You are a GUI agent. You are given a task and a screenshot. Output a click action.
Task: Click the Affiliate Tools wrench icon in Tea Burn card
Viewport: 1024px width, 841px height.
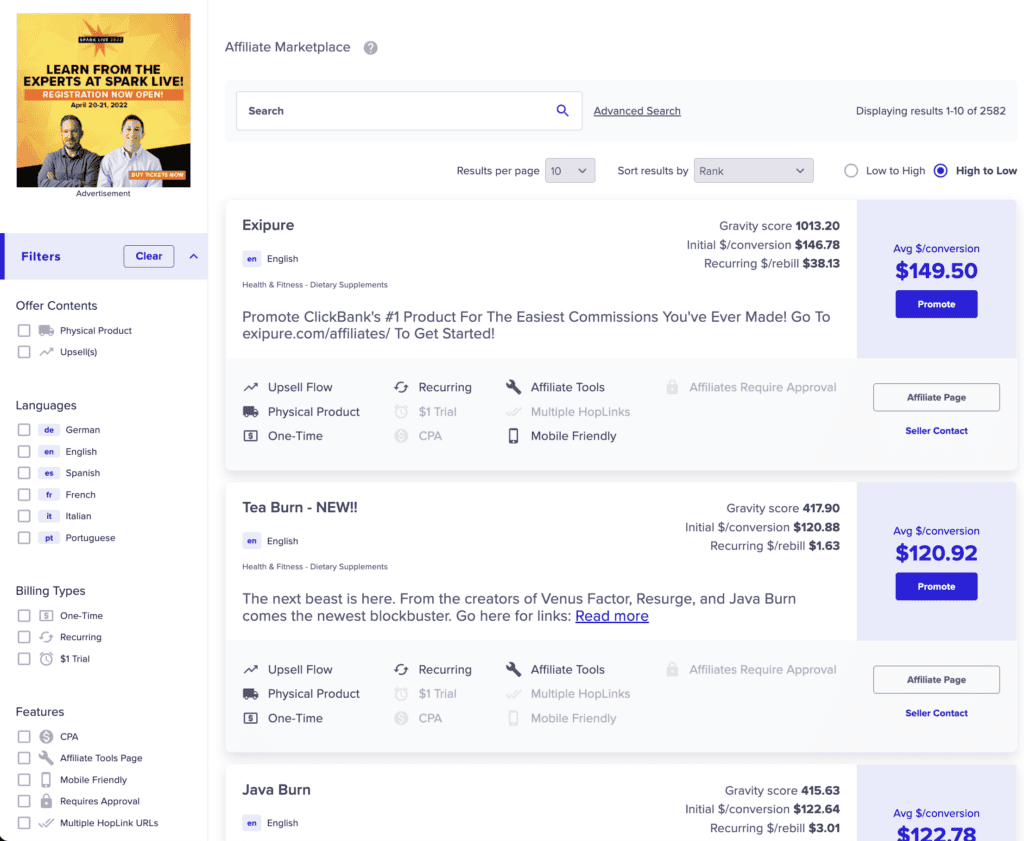(513, 670)
